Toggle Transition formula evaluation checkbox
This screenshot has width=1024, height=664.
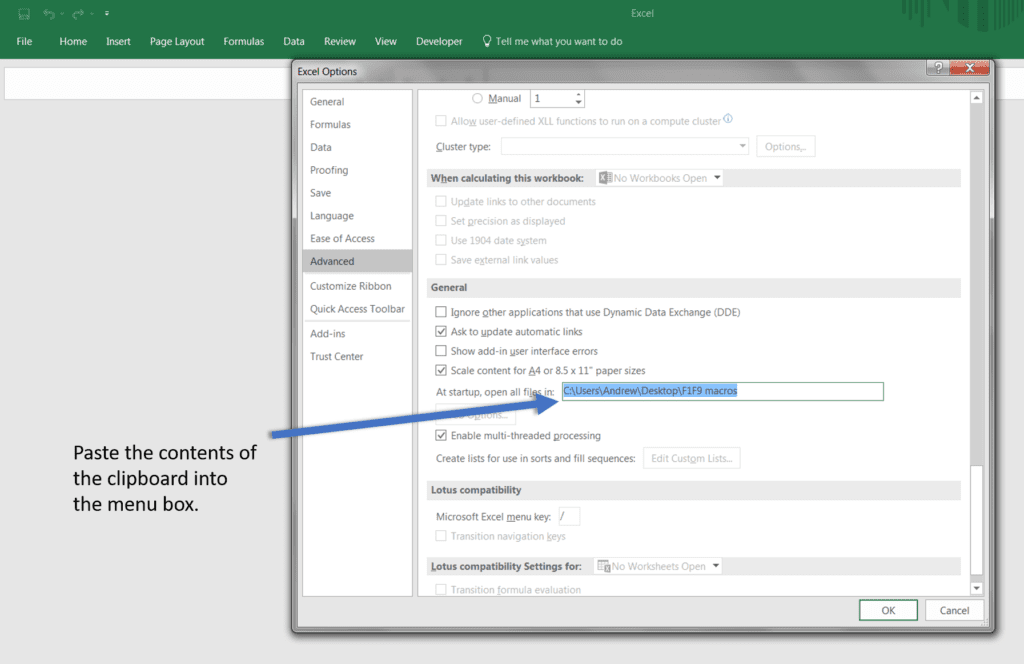(x=441, y=590)
